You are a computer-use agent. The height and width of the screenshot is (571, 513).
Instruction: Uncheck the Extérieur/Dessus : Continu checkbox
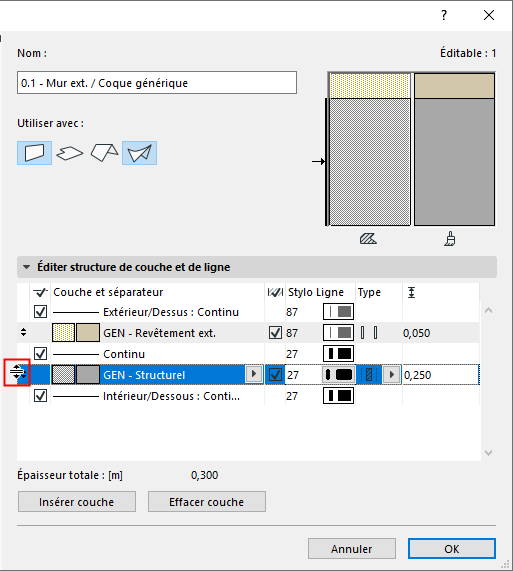40,312
